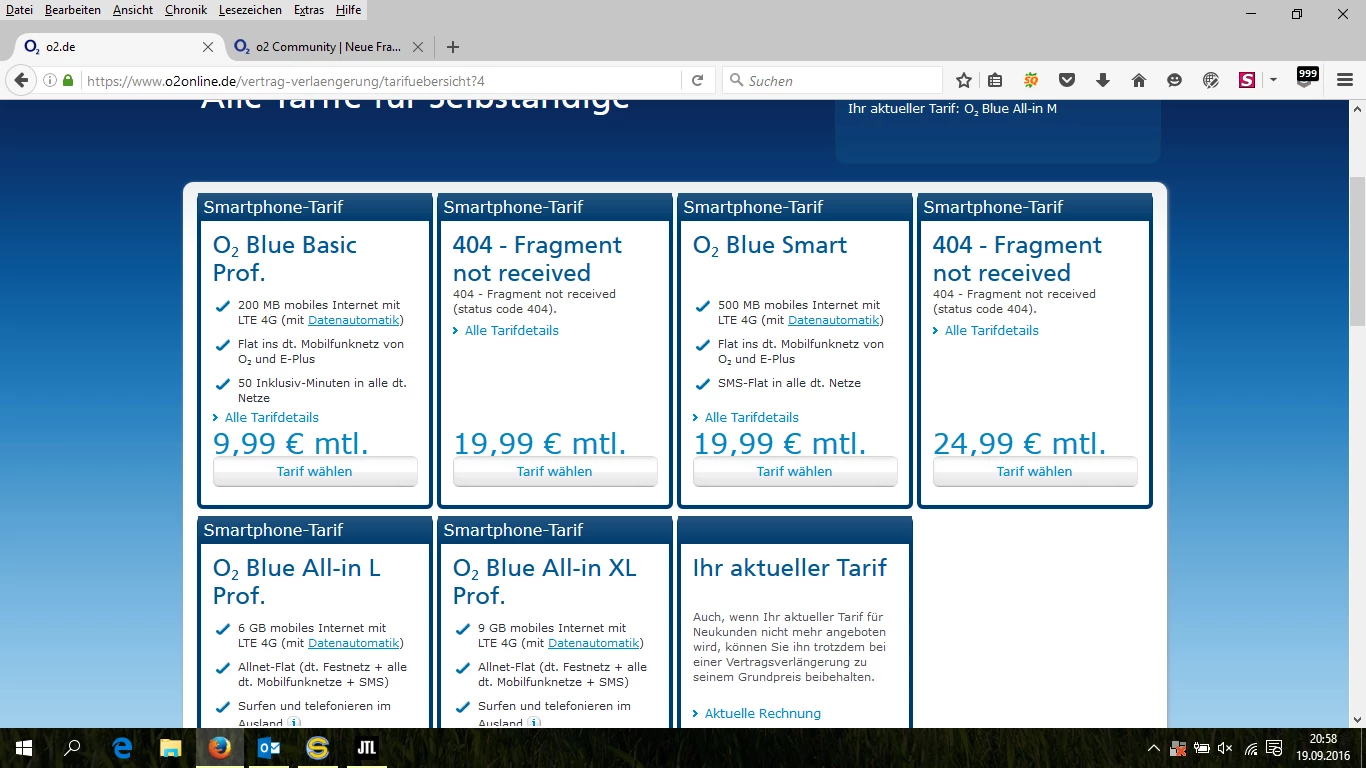
Task: Click the pink S extension icon
Action: pyautogui.click(x=1246, y=80)
